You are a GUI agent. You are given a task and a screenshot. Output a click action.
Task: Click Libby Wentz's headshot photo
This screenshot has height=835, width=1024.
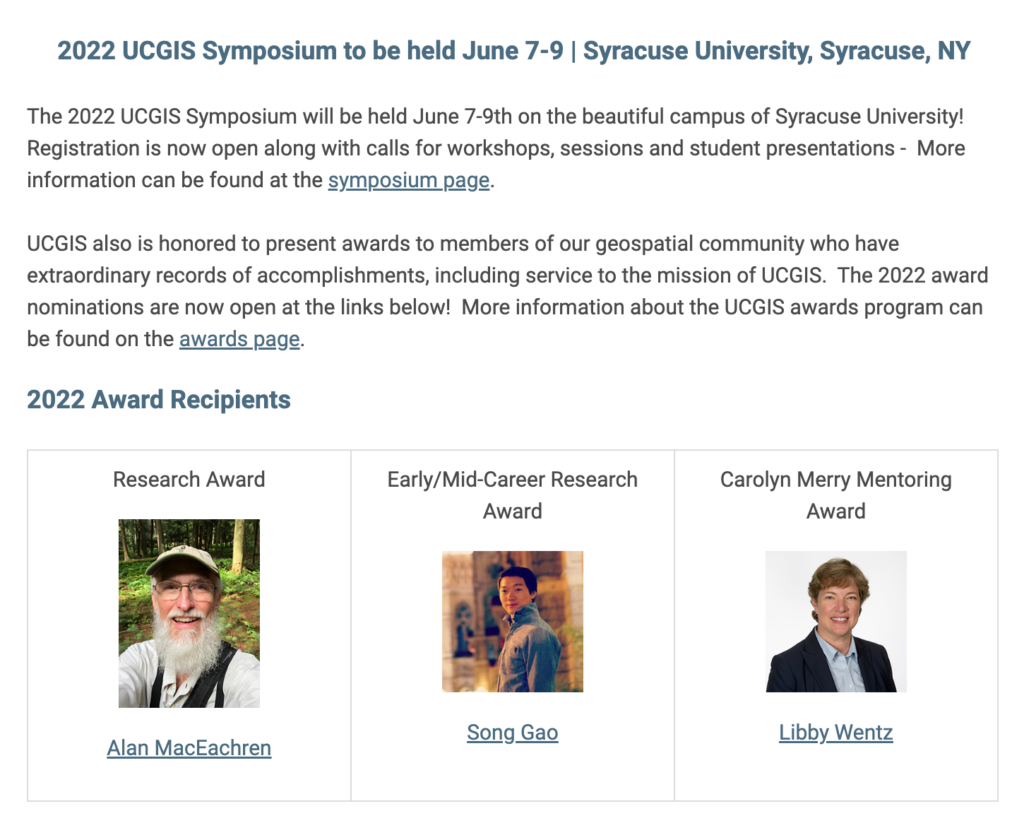(x=835, y=621)
